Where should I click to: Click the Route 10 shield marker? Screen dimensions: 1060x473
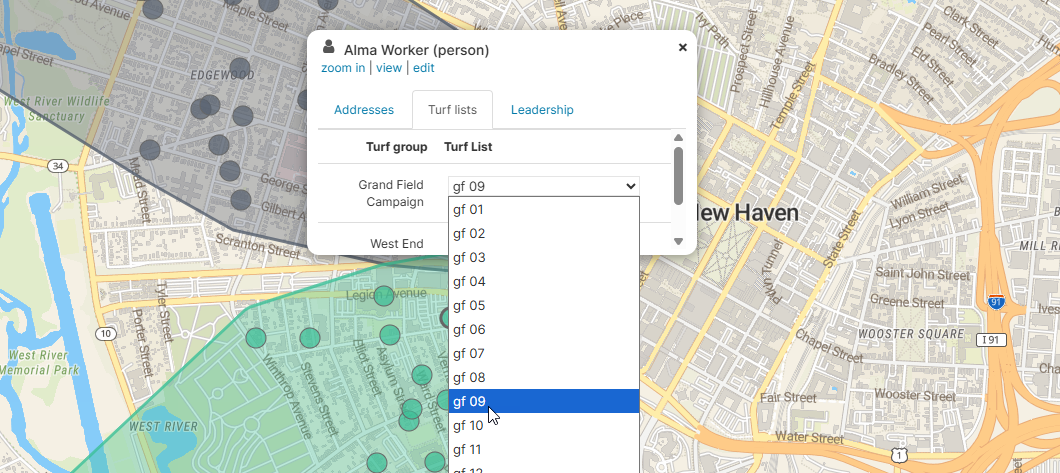(104, 333)
